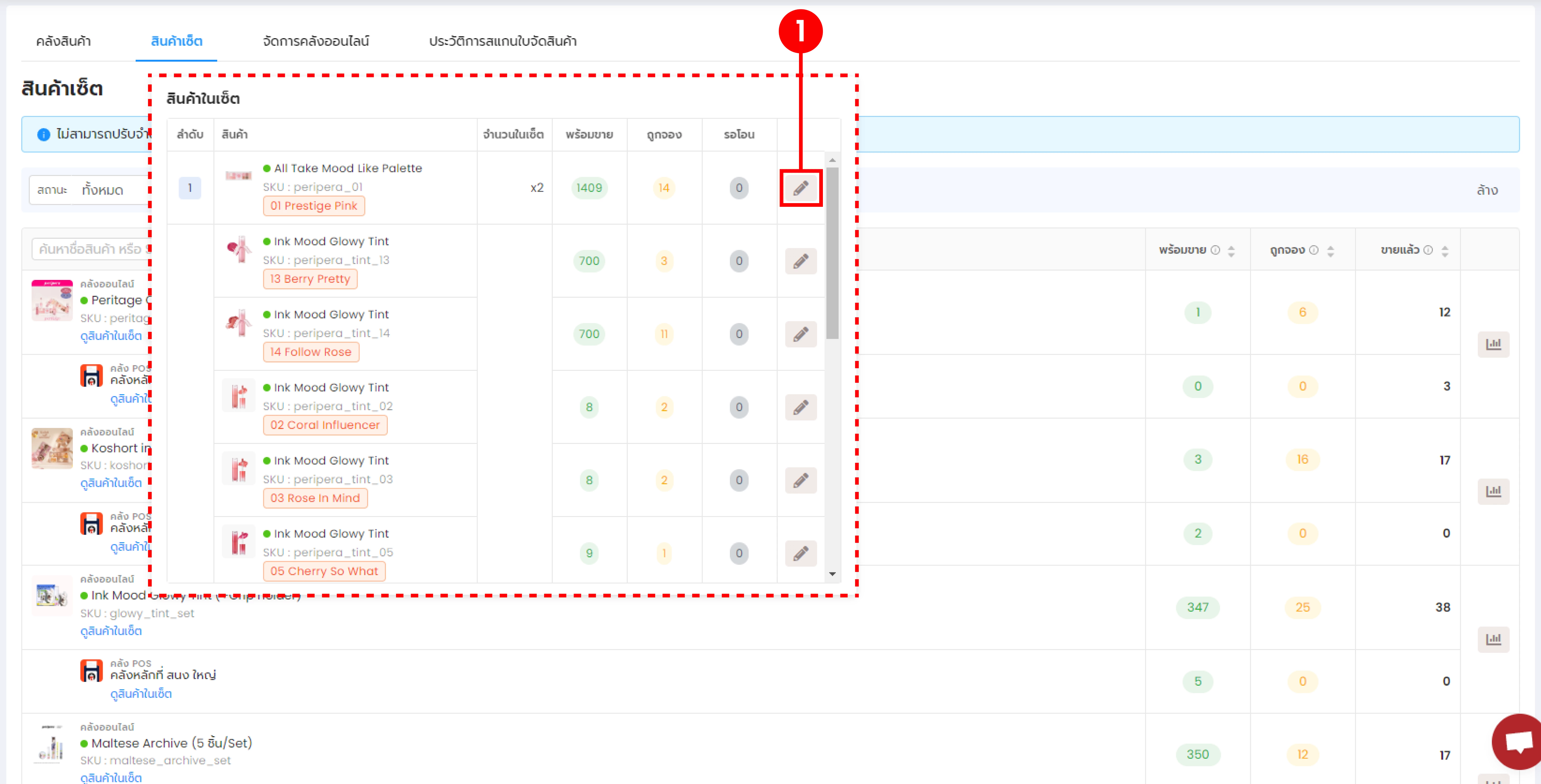Click the blue info icon in the notice banner
Screen dimensions: 1541x784
coord(44,135)
